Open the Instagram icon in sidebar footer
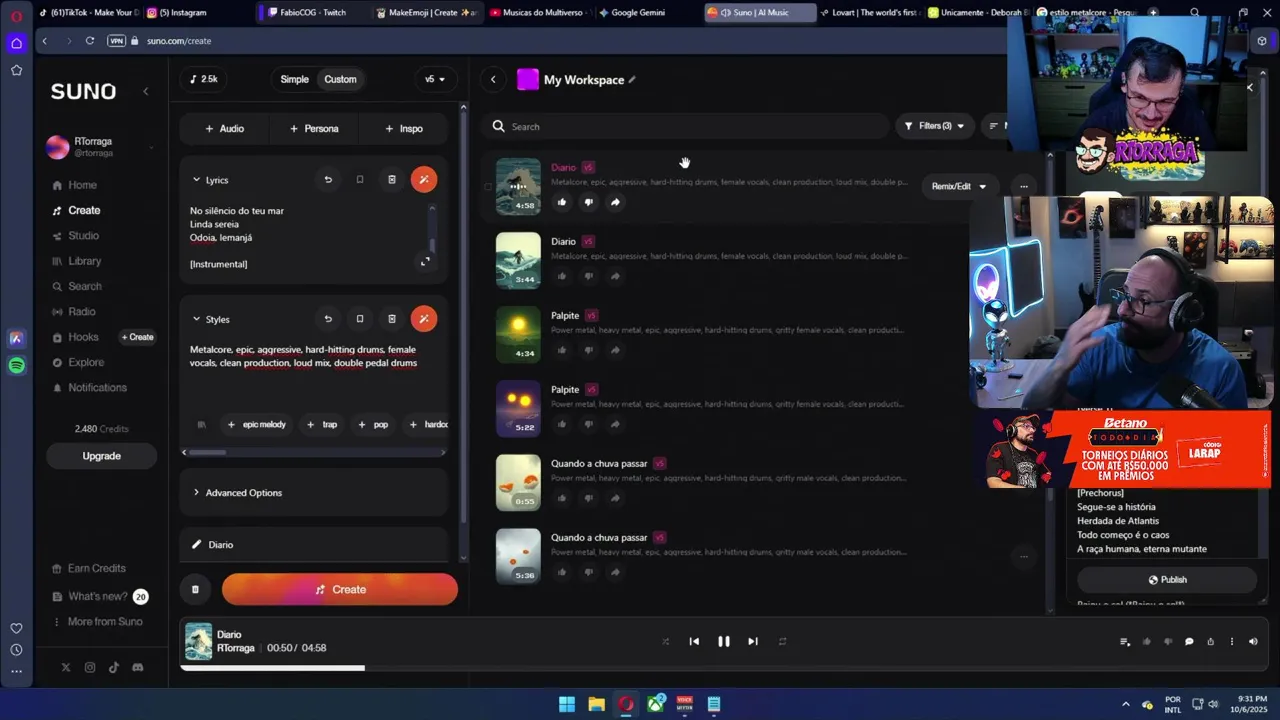The width and height of the screenshot is (1280, 720). click(90, 667)
